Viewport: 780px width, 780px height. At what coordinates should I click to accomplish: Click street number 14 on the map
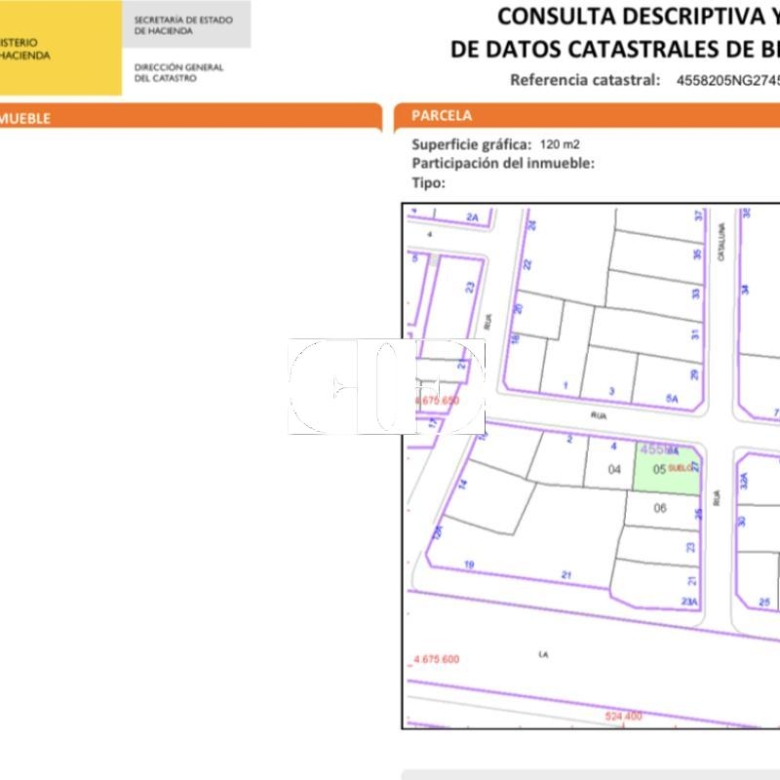pyautogui.click(x=463, y=484)
